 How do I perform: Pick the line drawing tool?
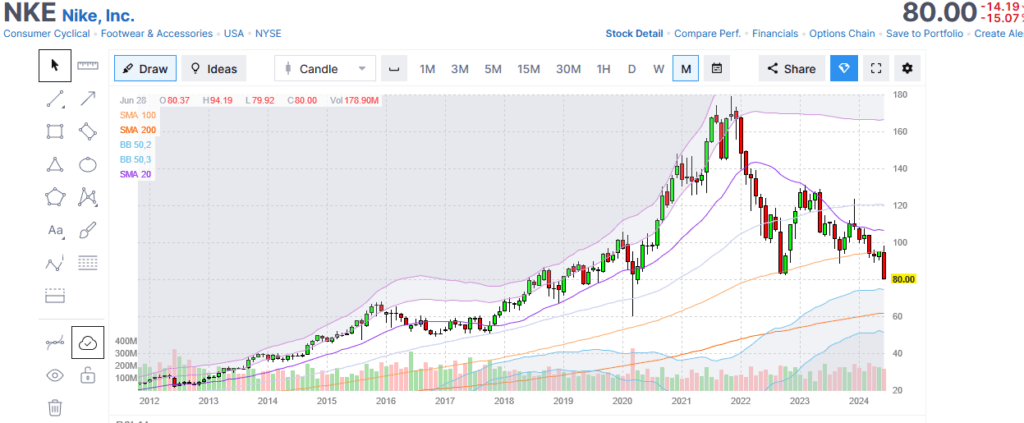pyautogui.click(x=55, y=99)
